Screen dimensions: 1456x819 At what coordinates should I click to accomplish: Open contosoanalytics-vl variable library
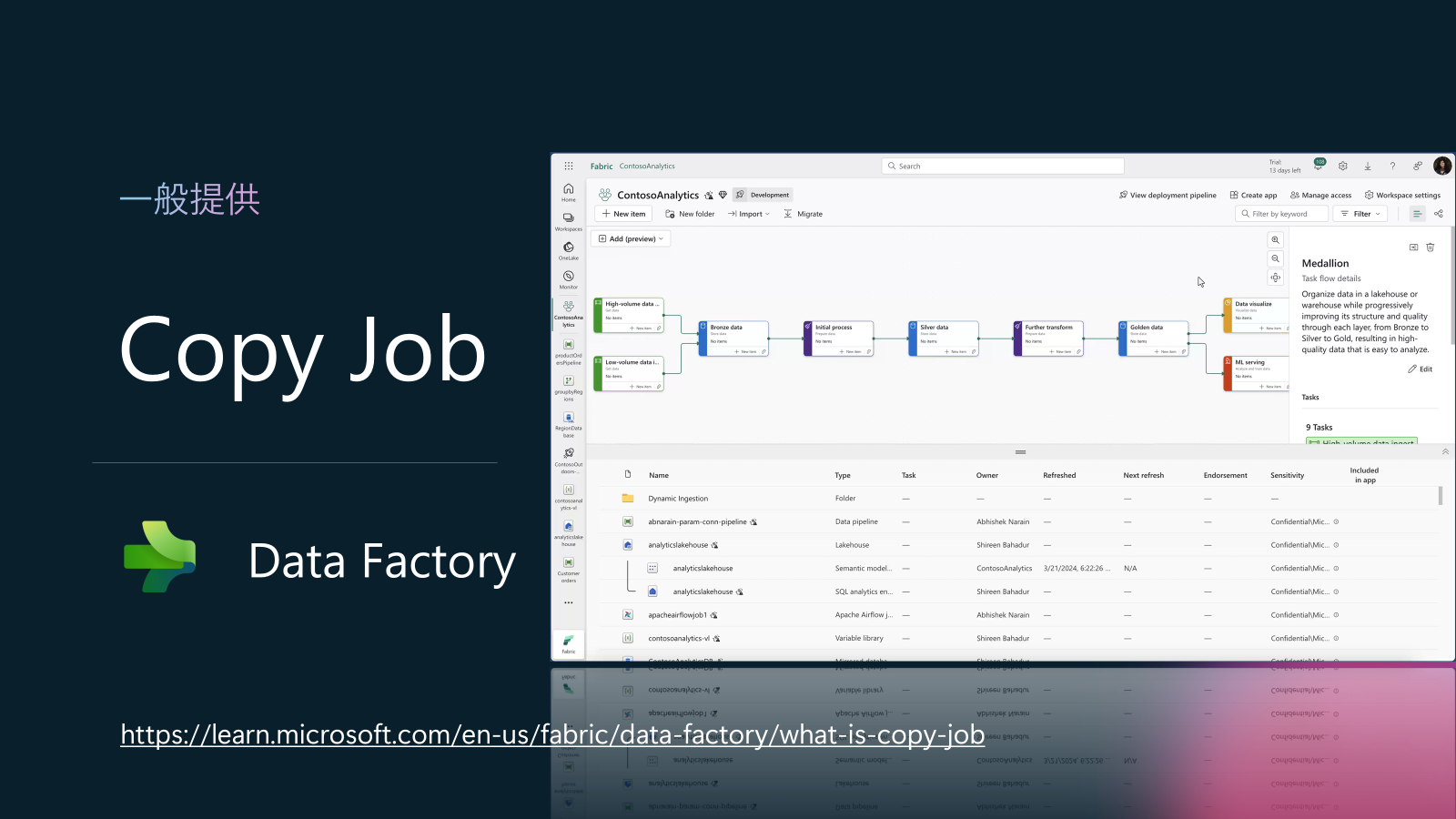pyautogui.click(x=679, y=638)
